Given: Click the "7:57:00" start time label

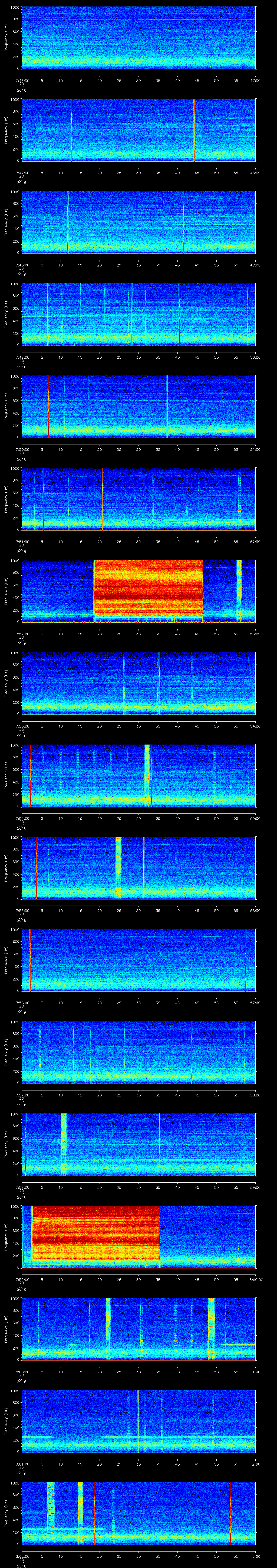Looking at the screenshot, I should click(22, 1095).
